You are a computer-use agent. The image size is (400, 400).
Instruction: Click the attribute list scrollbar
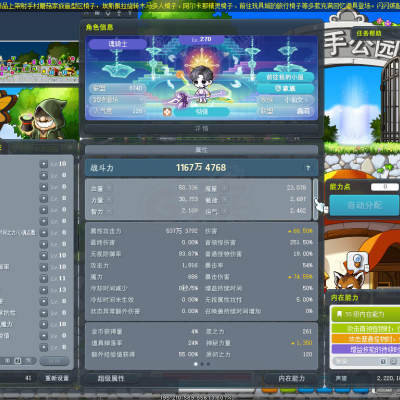(315, 199)
